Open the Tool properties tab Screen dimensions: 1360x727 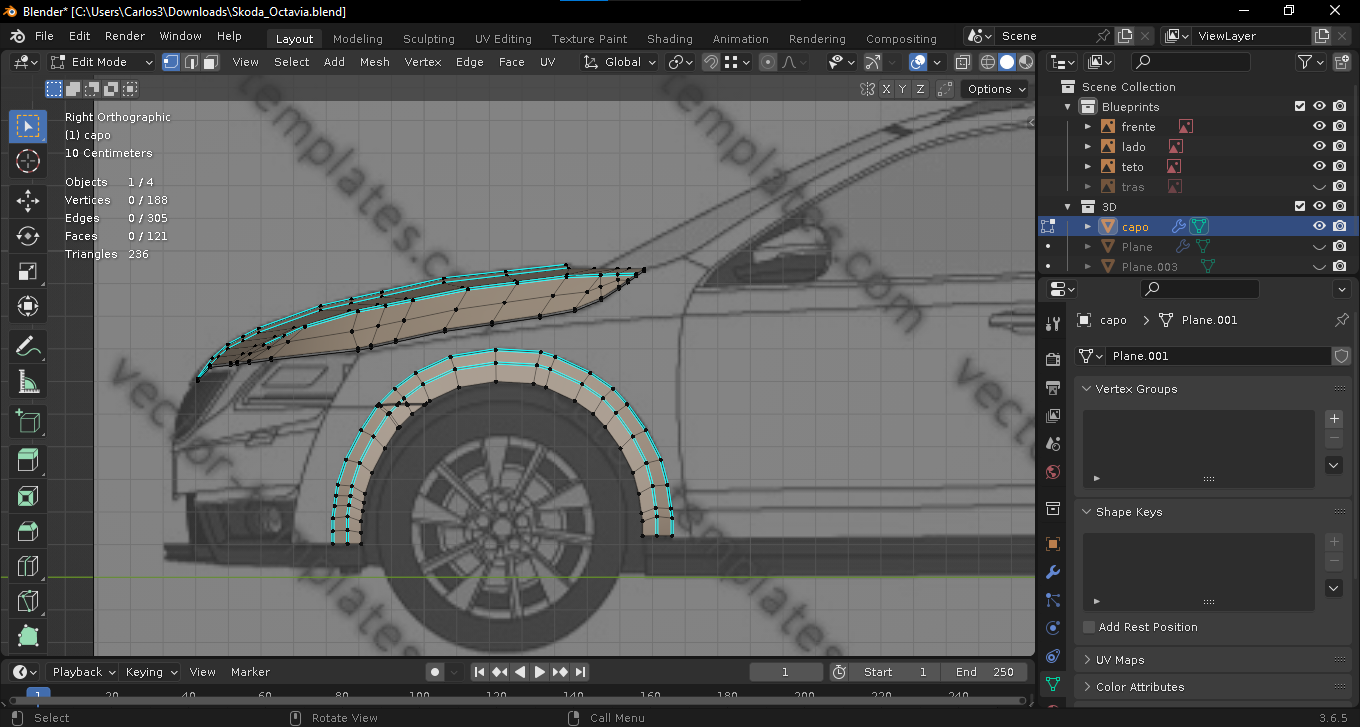tap(1052, 323)
